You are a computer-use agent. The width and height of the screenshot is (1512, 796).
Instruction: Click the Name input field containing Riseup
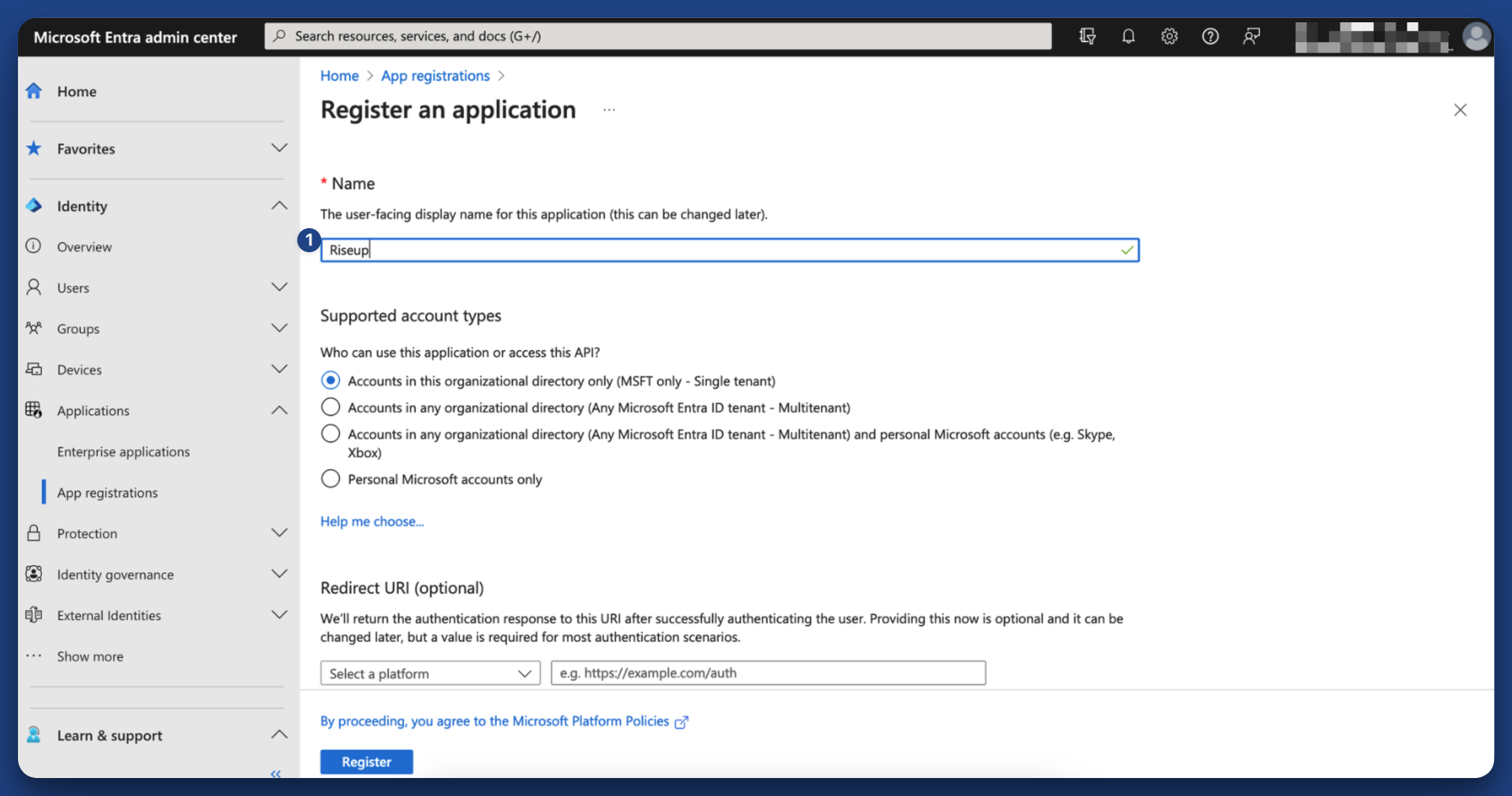(x=729, y=250)
